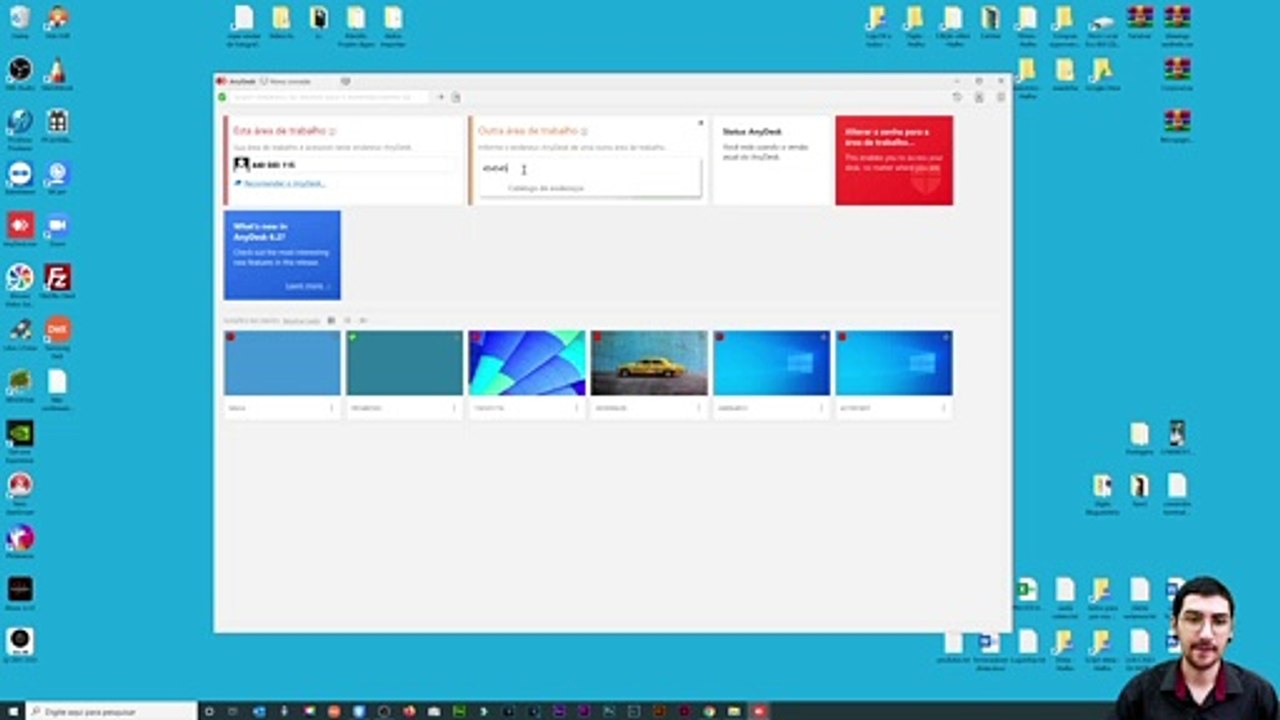The image size is (1280, 720).
Task: Open options menu under geometric wallpaper session
Action: [x=576, y=408]
